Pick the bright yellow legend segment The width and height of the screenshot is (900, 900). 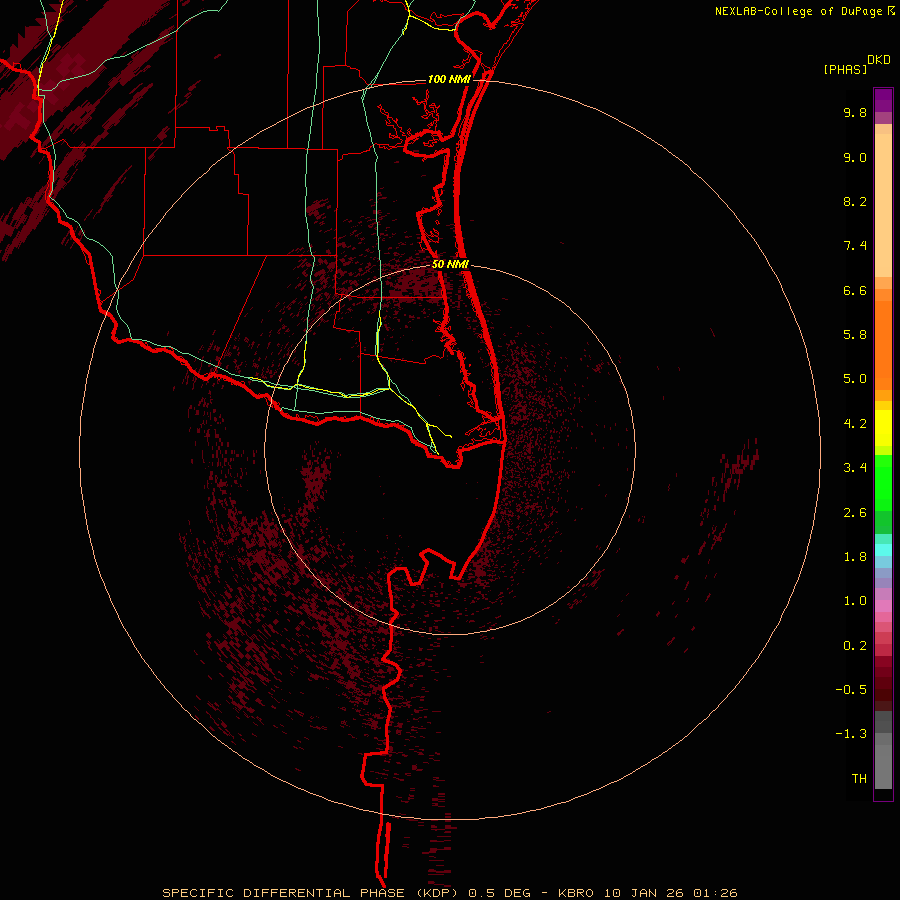tap(883, 428)
